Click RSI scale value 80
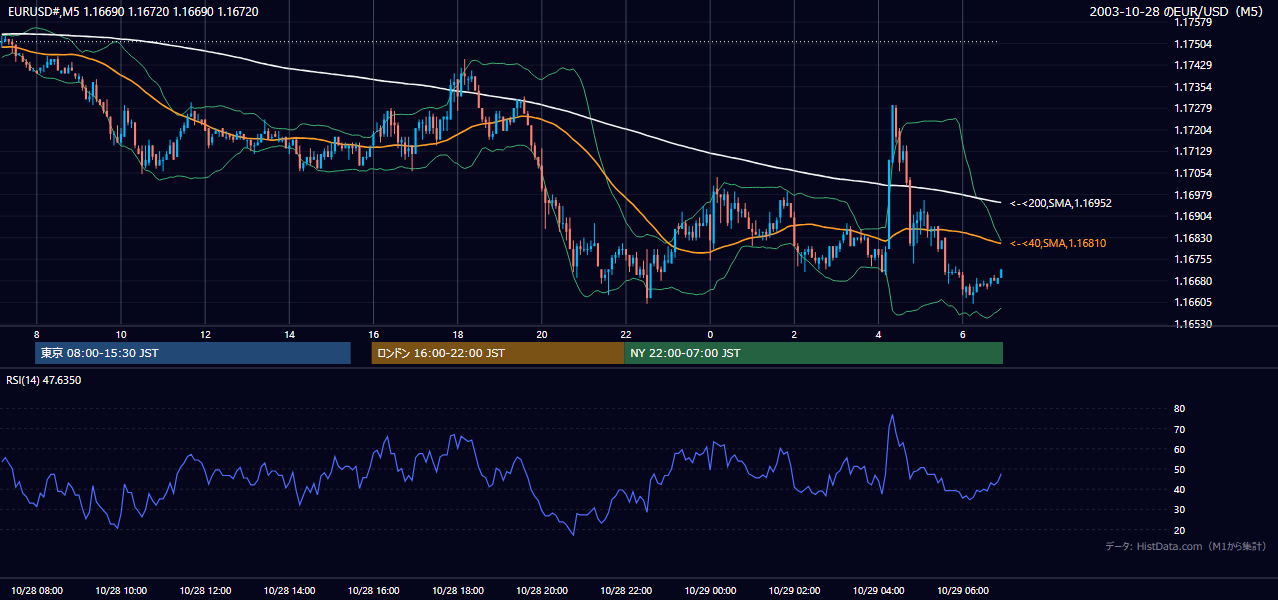The image size is (1278, 600). click(1180, 409)
